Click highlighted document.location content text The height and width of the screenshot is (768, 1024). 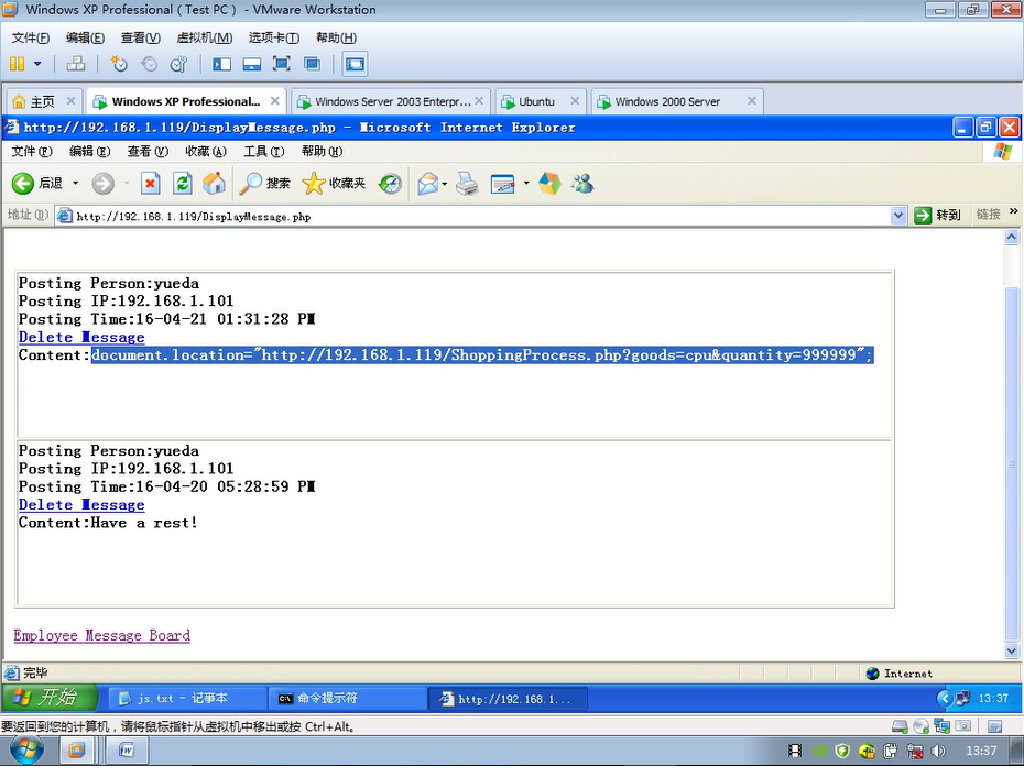tap(482, 355)
